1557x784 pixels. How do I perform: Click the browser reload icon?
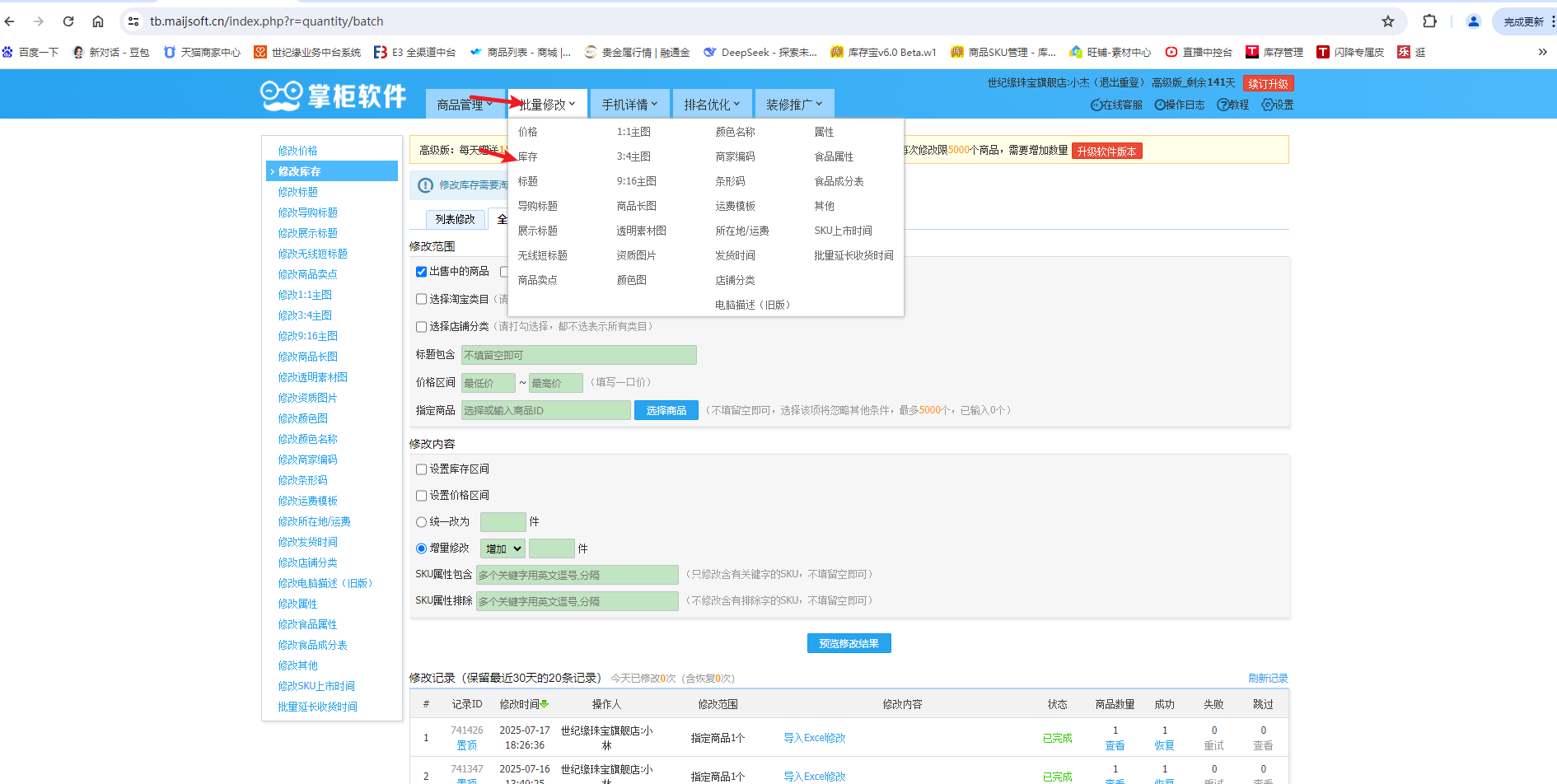[x=68, y=21]
